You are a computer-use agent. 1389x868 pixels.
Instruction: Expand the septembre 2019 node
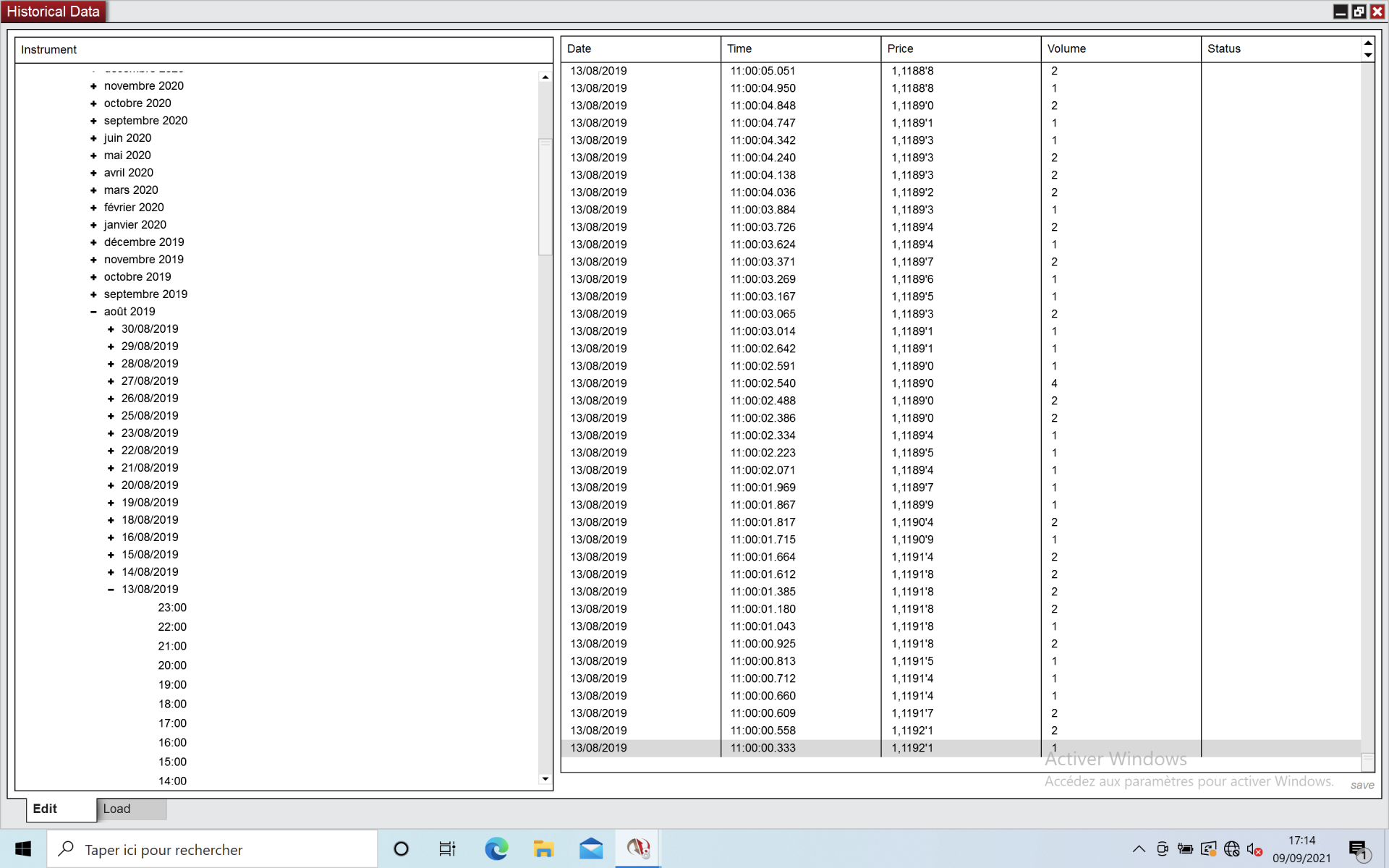[93, 294]
